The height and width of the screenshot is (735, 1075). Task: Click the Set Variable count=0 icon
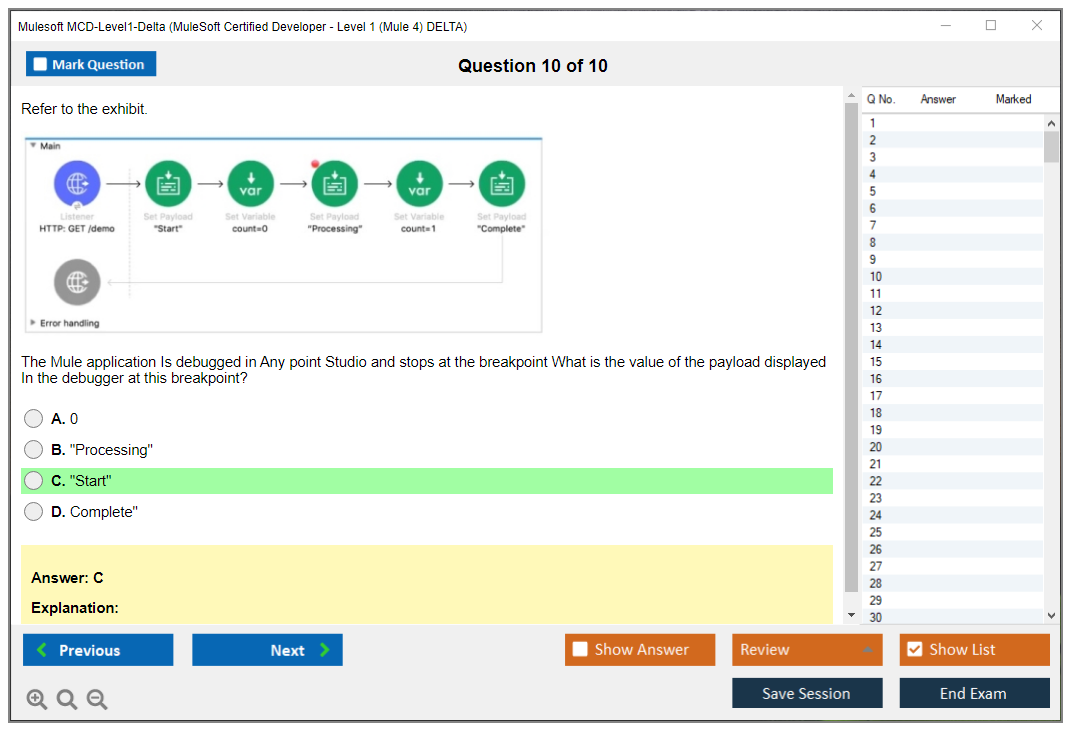(x=251, y=184)
